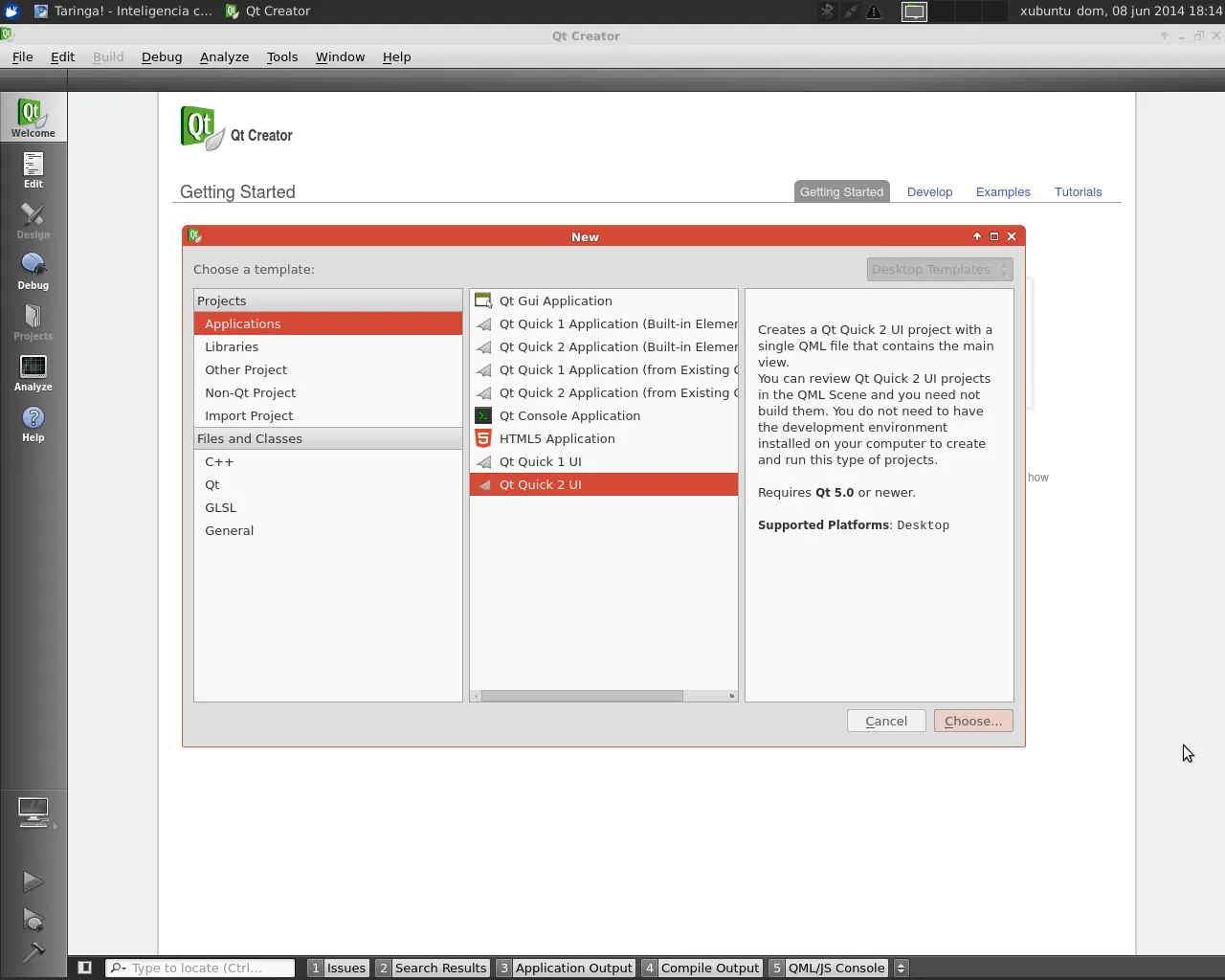Open Help mode in sidebar
This screenshot has height=980, width=1225.
coord(33,423)
